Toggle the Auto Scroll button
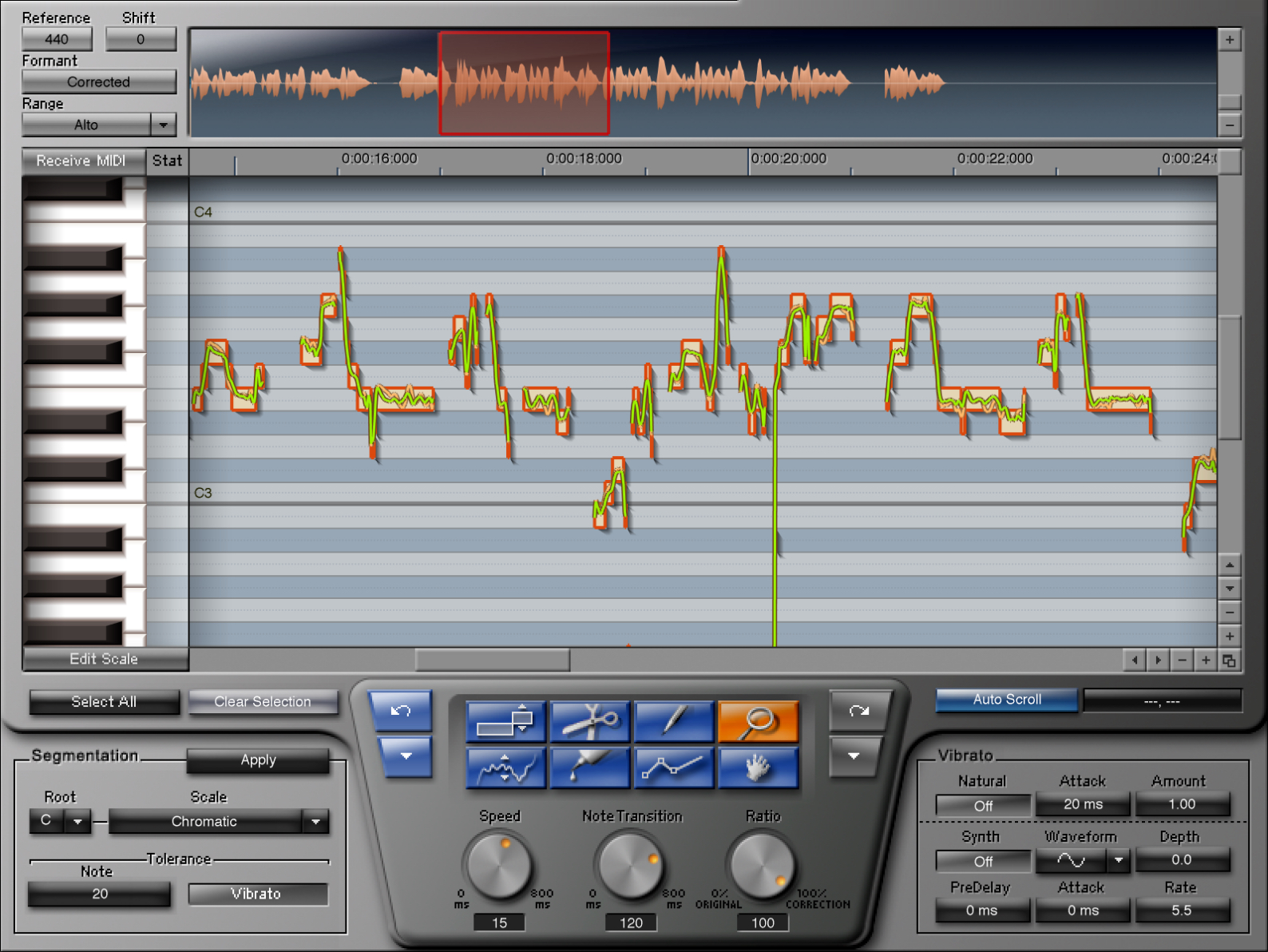 (x=1006, y=700)
